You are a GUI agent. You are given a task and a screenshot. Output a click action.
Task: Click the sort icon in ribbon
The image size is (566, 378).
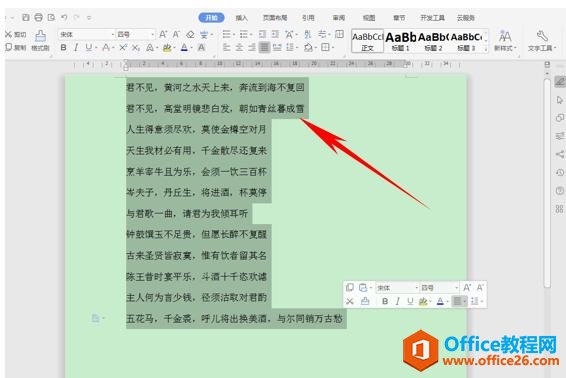307,34
